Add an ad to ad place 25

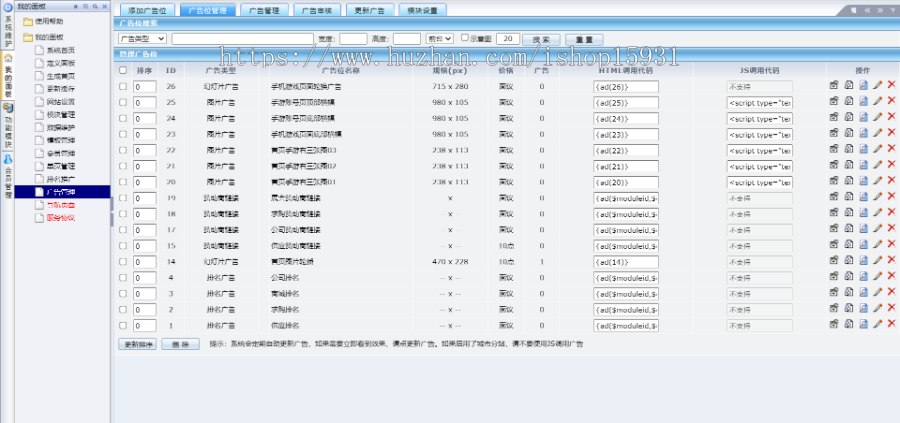click(834, 101)
